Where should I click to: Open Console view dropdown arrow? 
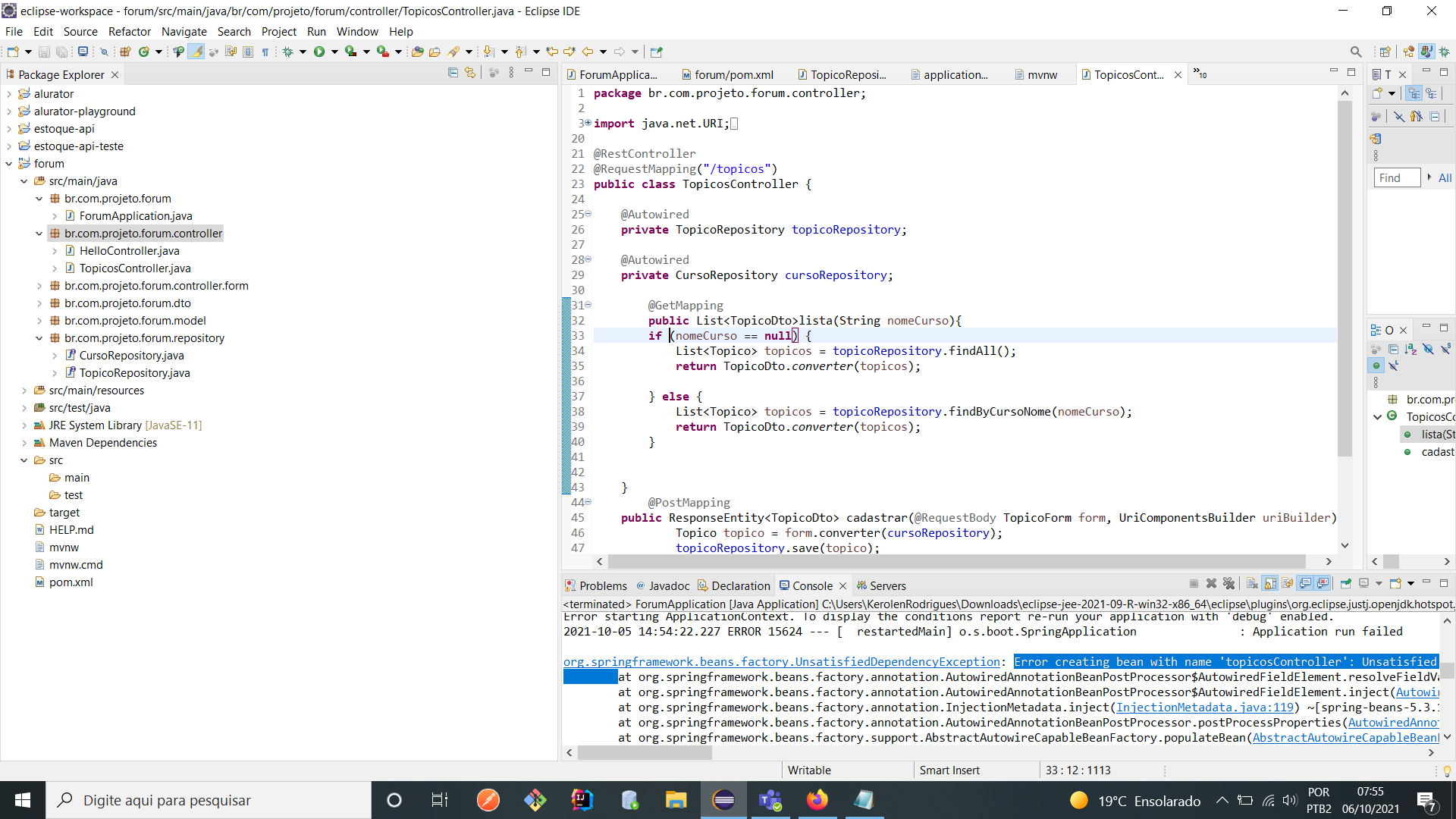1410,583
